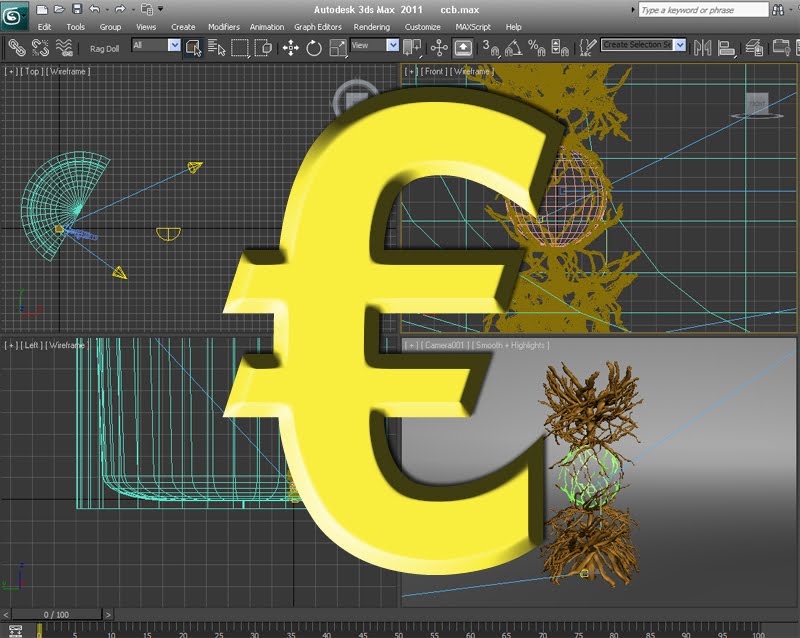
Task: Open the Project Folder icon in quick access
Action: click(147, 9)
